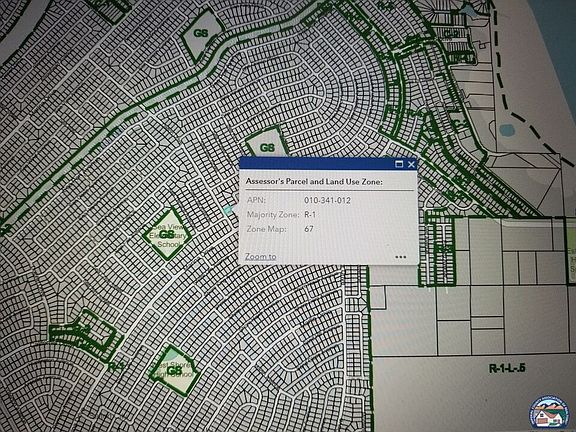The height and width of the screenshot is (432, 576).
Task: Click the popup's blue title bar
Action: click(316, 164)
